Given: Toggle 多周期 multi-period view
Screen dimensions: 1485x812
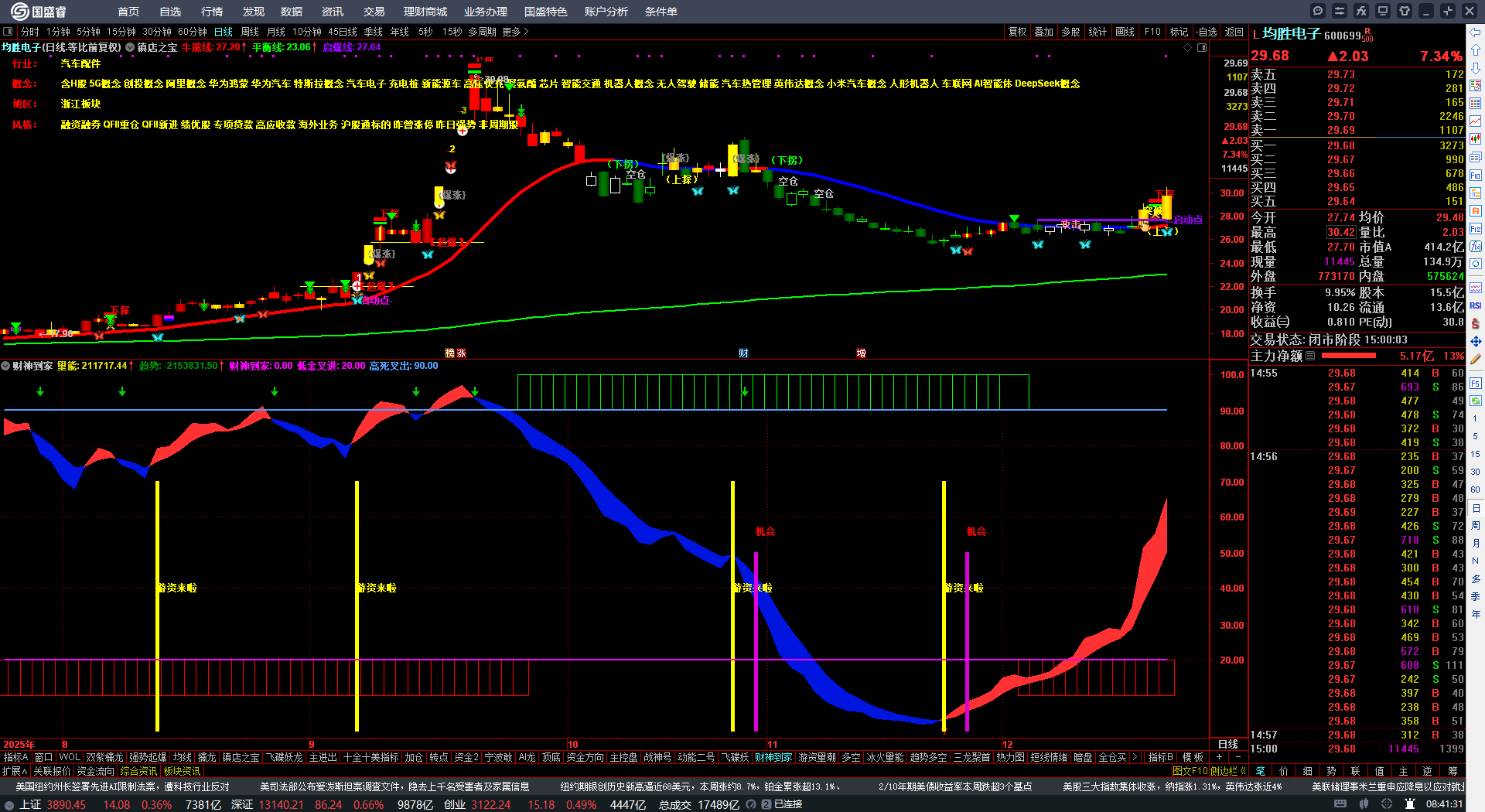Looking at the screenshot, I should [x=482, y=32].
